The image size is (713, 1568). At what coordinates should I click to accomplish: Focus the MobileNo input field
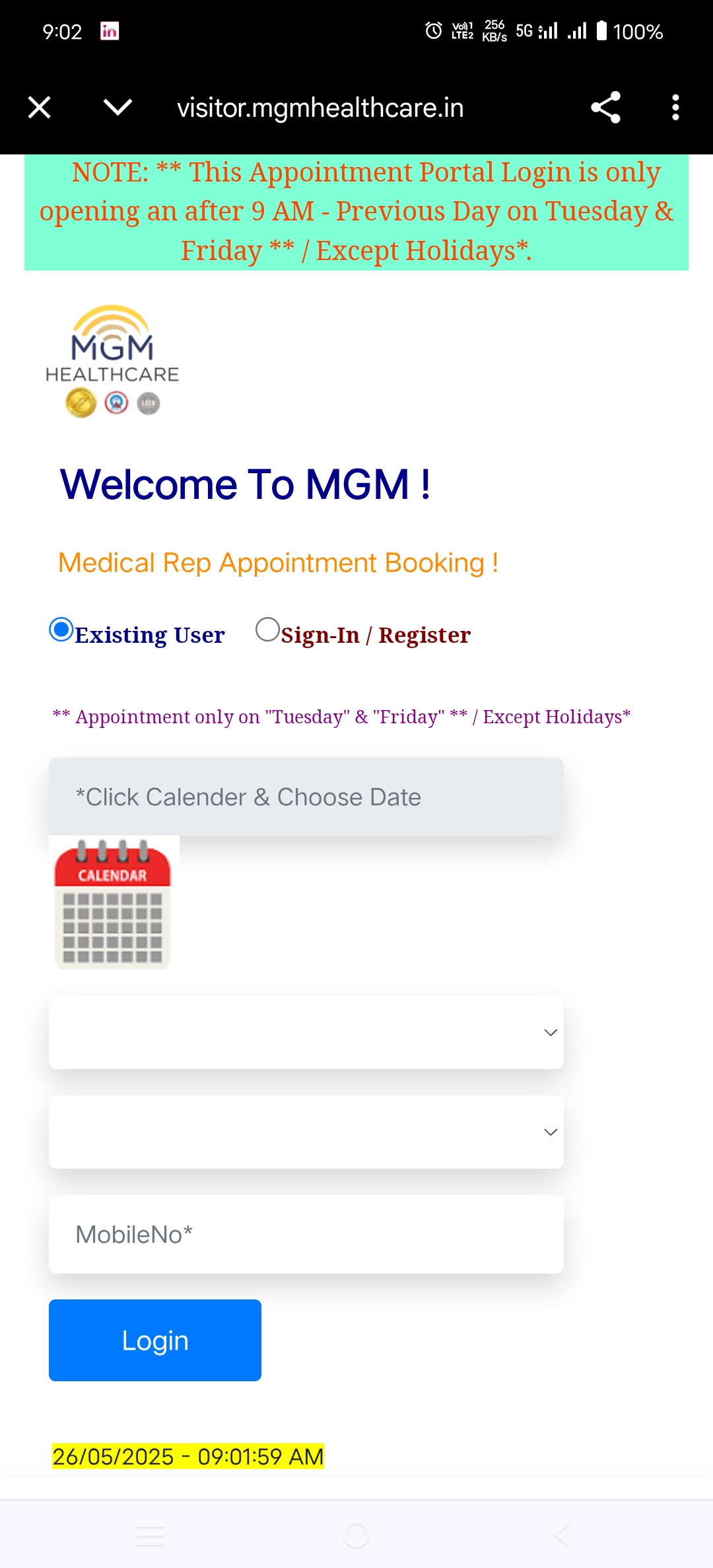point(306,1234)
